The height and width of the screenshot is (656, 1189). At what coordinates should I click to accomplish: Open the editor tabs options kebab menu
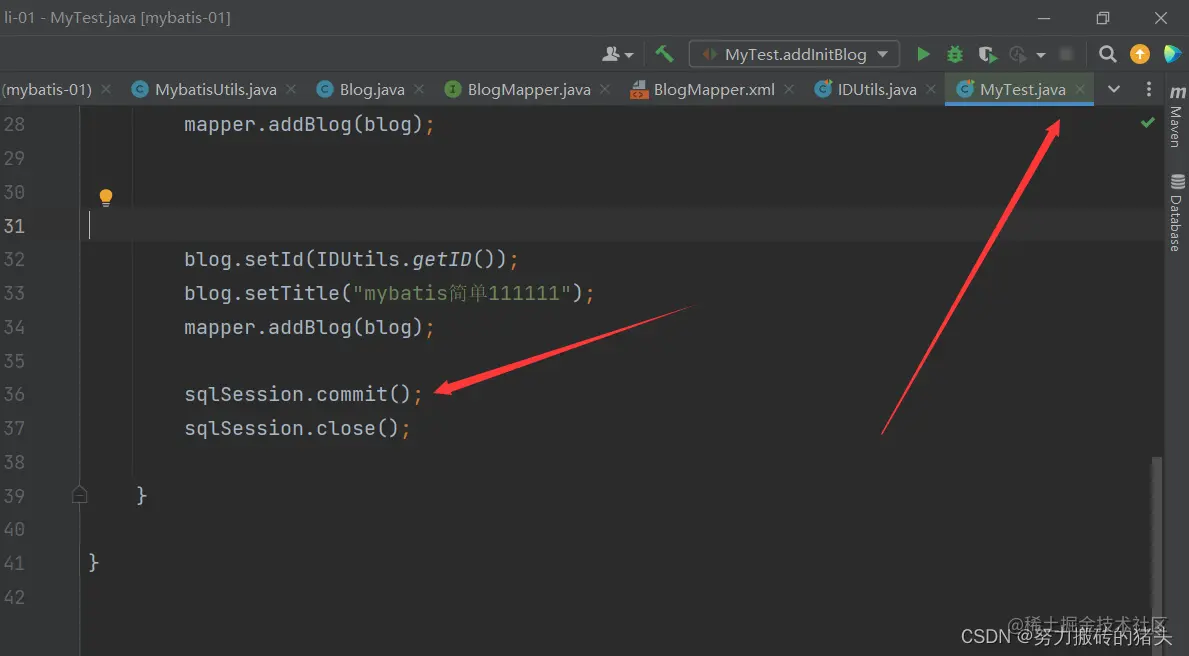(x=1149, y=89)
